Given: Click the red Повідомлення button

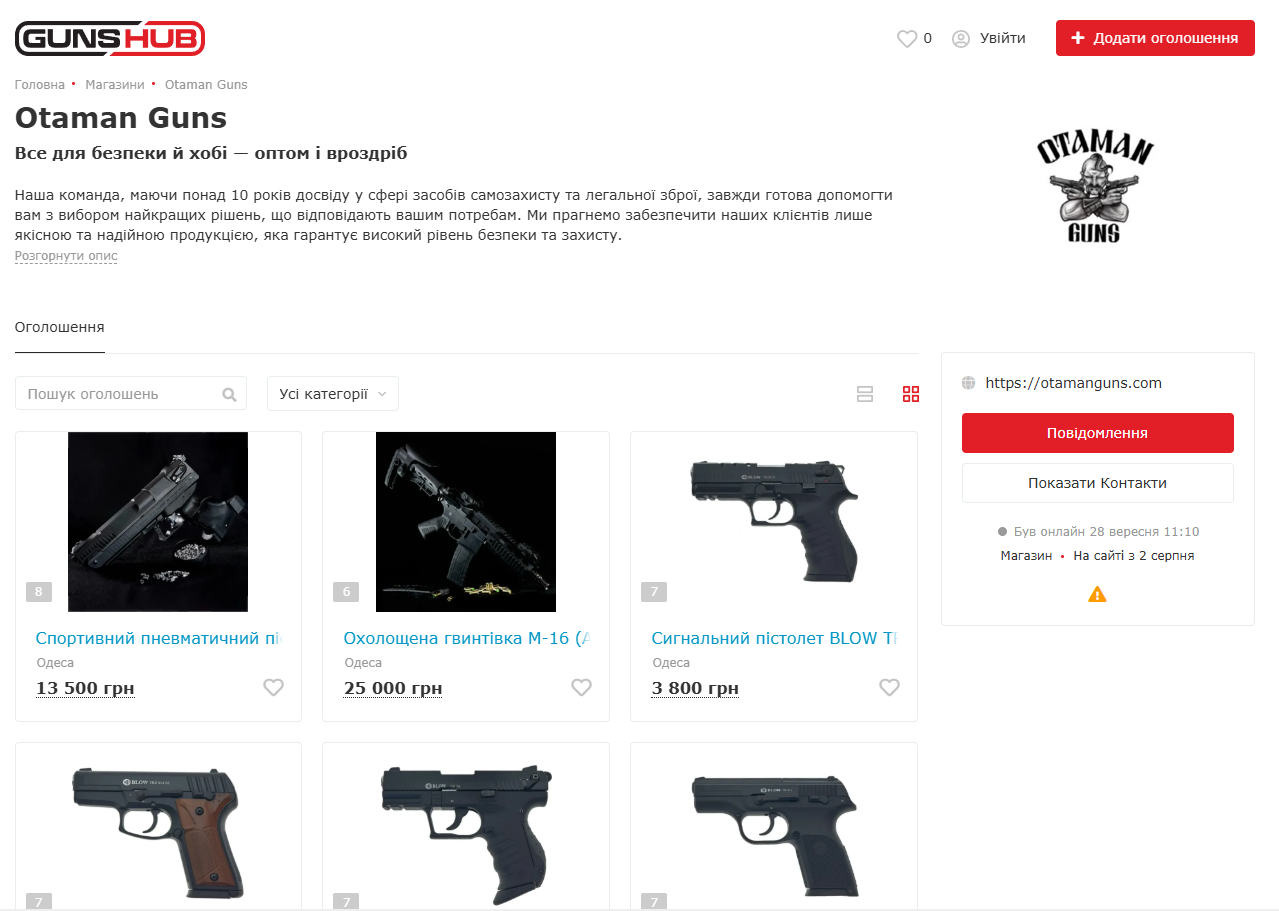Looking at the screenshot, I should [1097, 433].
